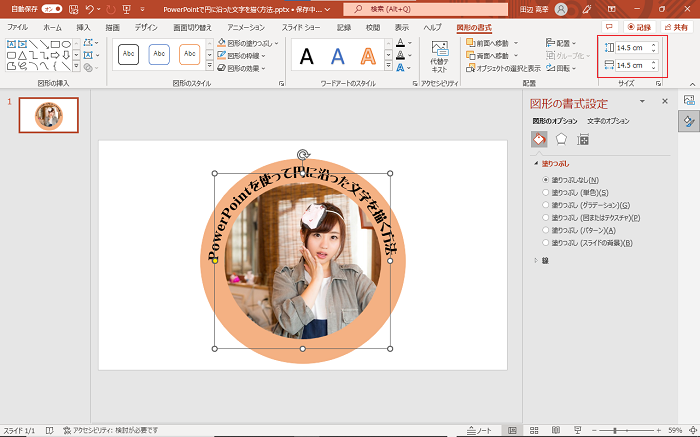Select the Fill & Line bucket icon

point(539,140)
